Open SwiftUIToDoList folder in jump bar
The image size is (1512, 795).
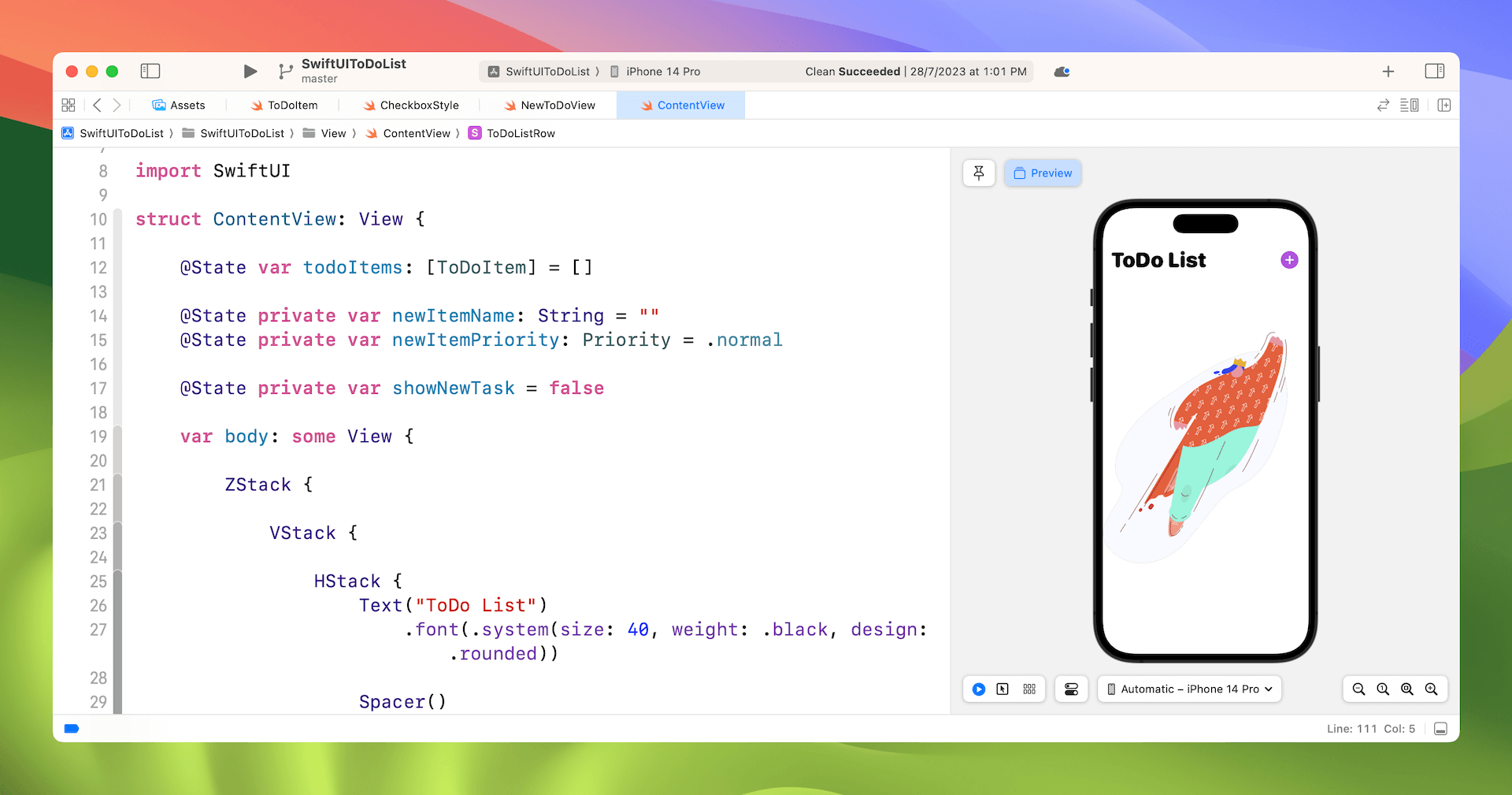click(234, 133)
